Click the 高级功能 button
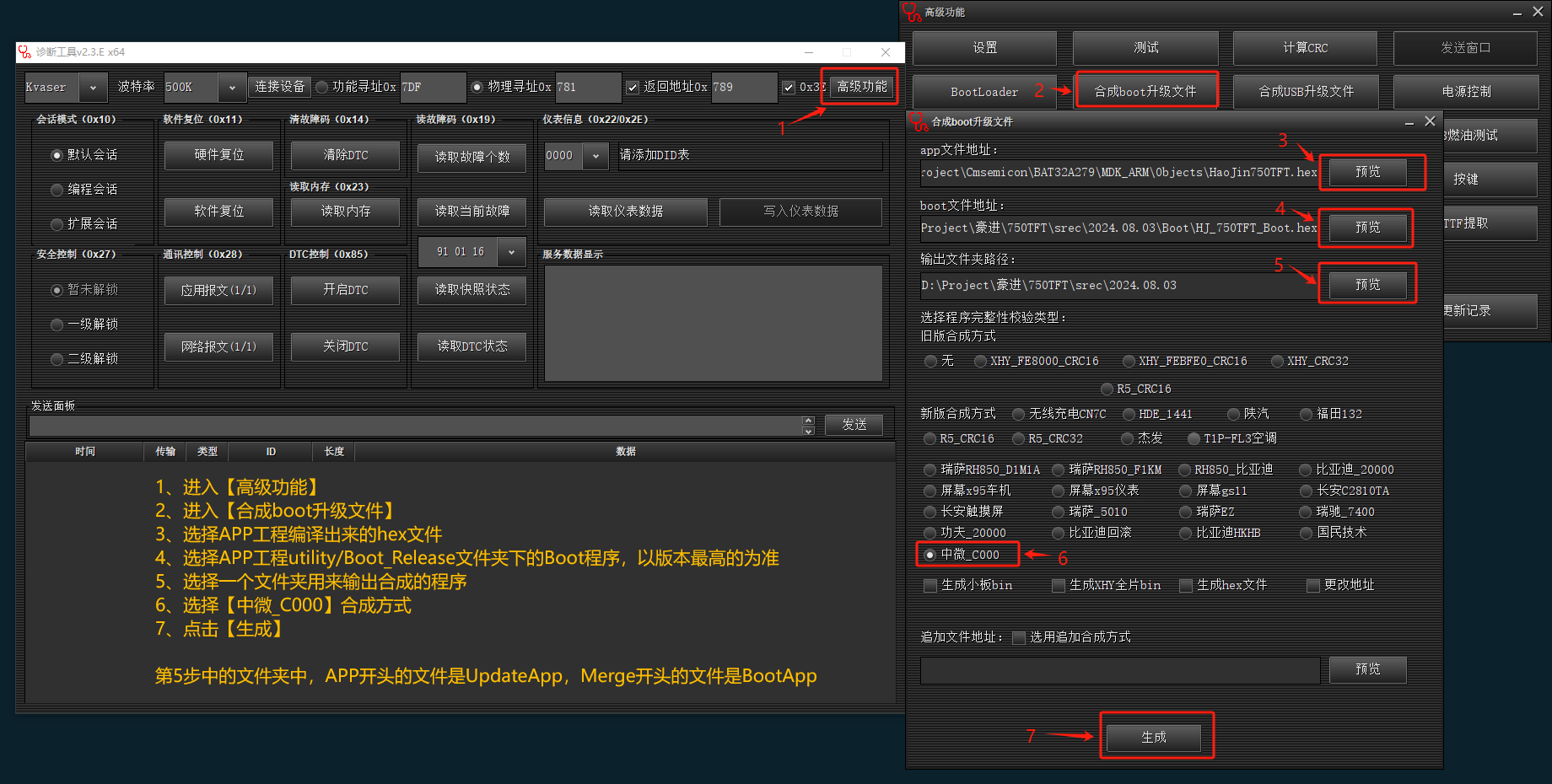 (861, 87)
